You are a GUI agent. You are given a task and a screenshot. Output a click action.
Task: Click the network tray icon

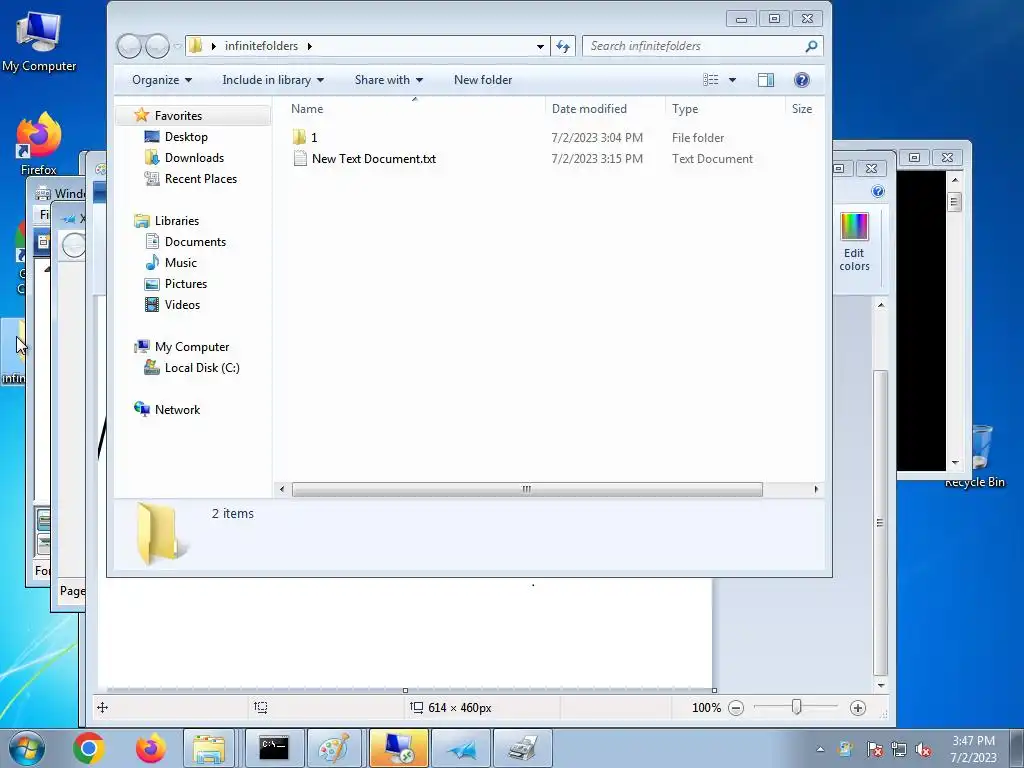pos(899,750)
